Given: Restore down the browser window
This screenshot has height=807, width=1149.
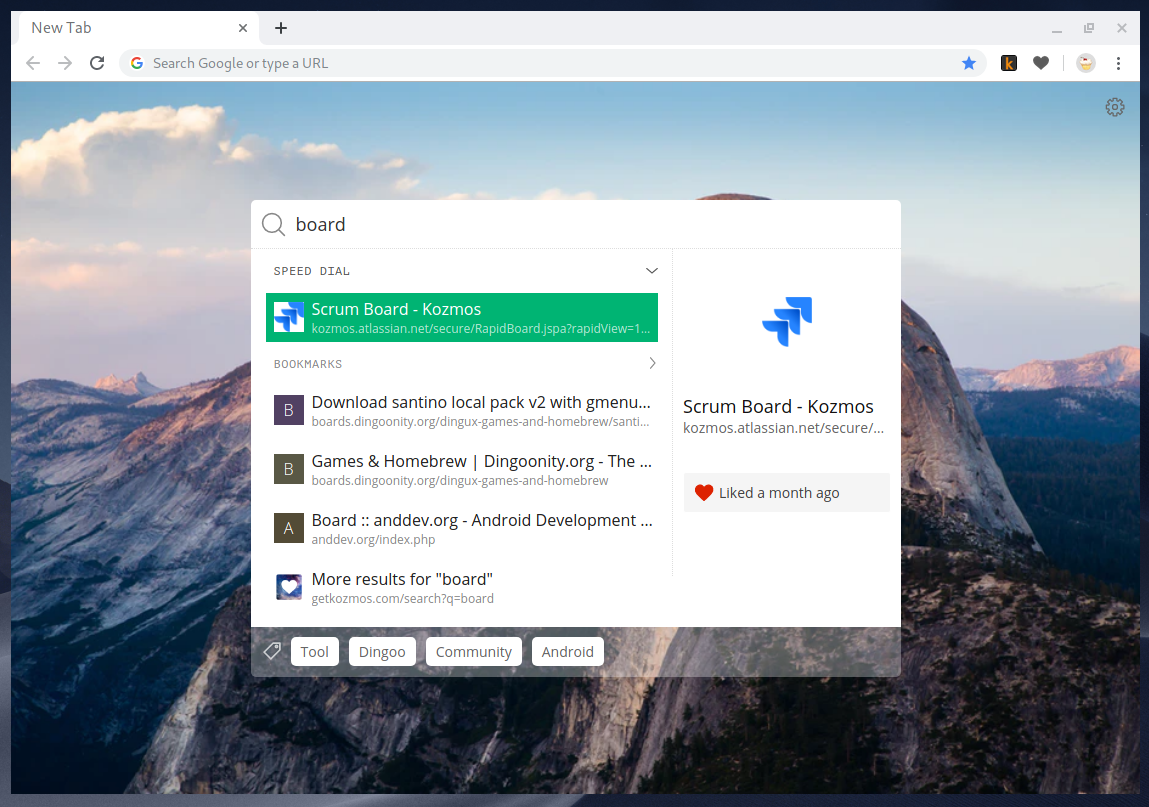Looking at the screenshot, I should tap(1089, 28).
